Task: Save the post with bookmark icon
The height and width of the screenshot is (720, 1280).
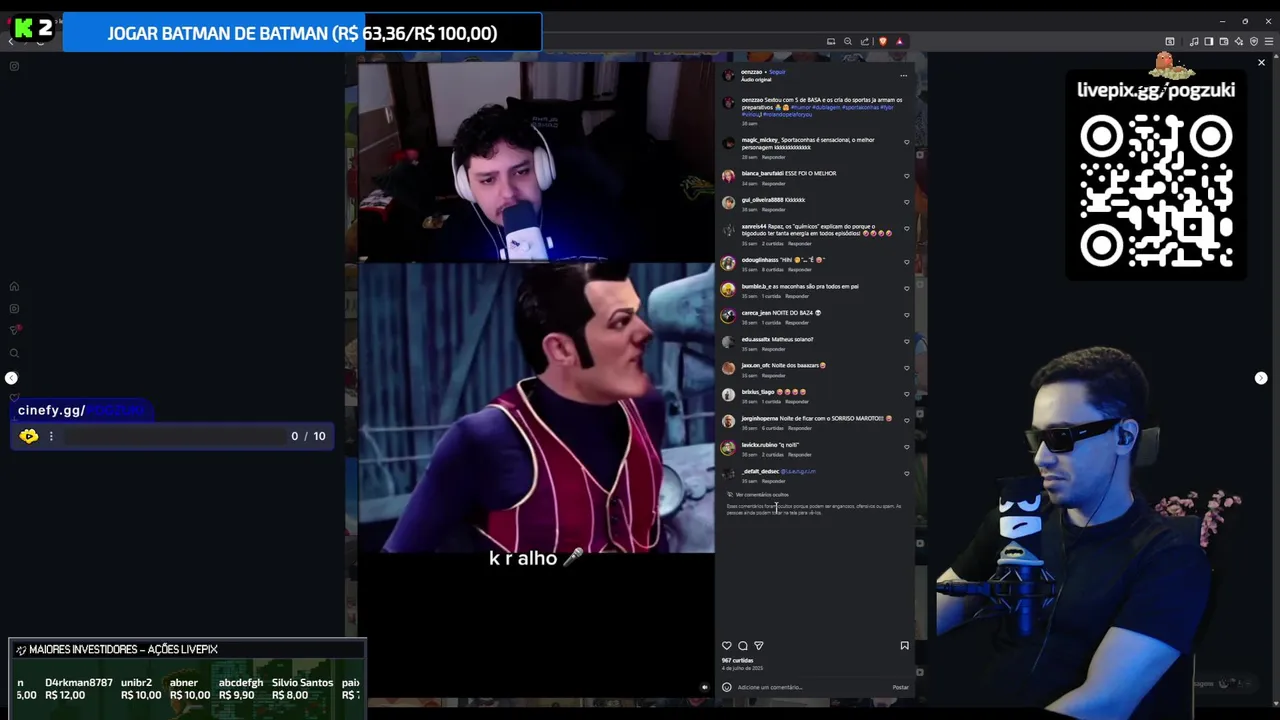Action: click(x=905, y=646)
